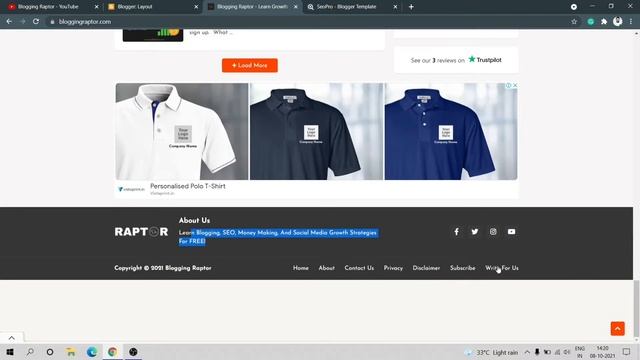Open the taskbar clock and date

(x=602, y=352)
